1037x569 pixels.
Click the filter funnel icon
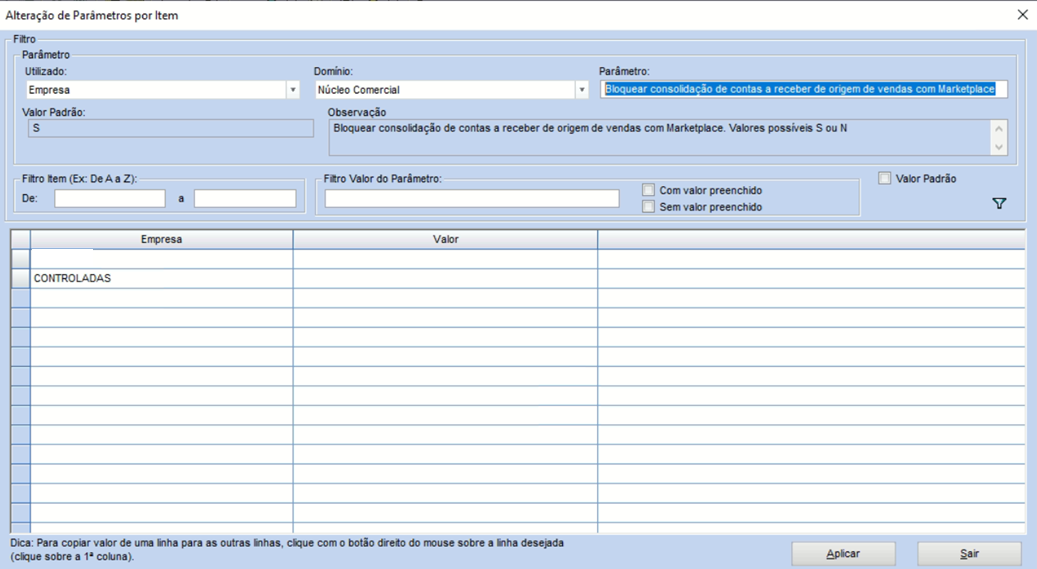(x=998, y=203)
